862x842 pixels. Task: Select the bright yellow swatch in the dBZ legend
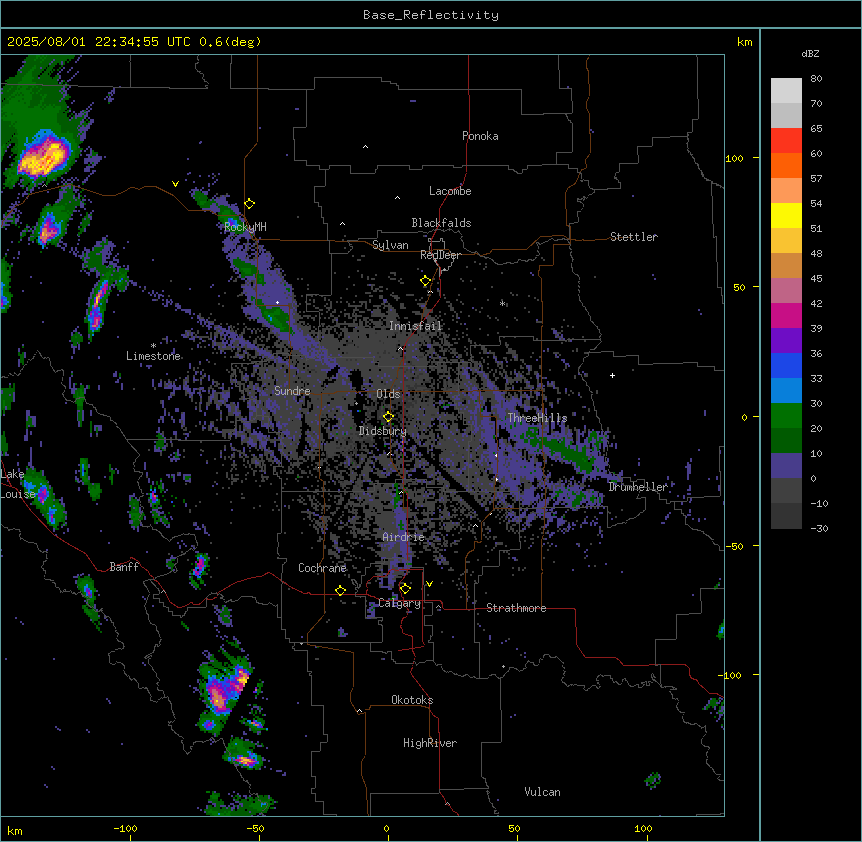click(x=786, y=215)
